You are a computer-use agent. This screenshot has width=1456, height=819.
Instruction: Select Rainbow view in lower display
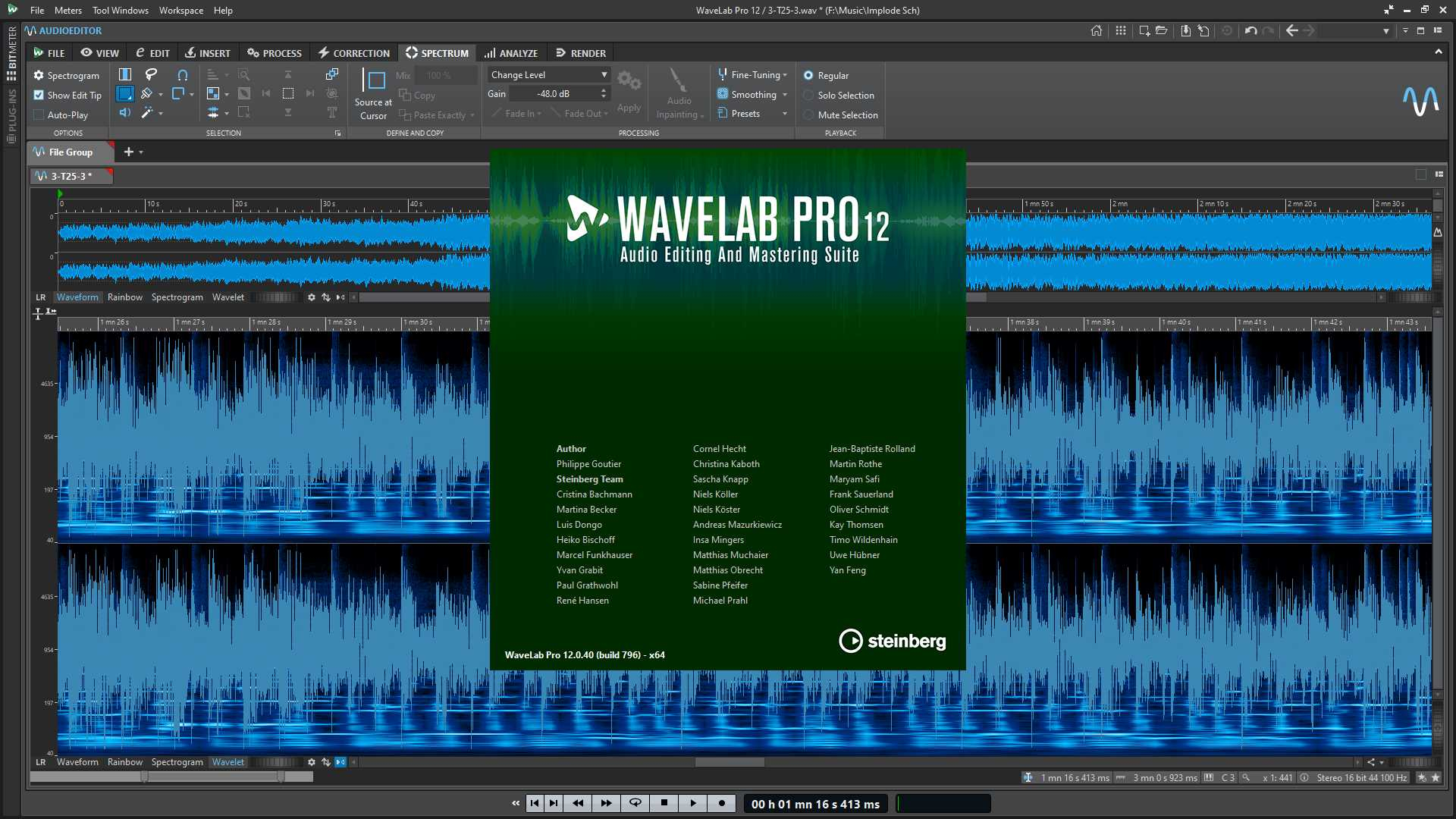point(125,762)
